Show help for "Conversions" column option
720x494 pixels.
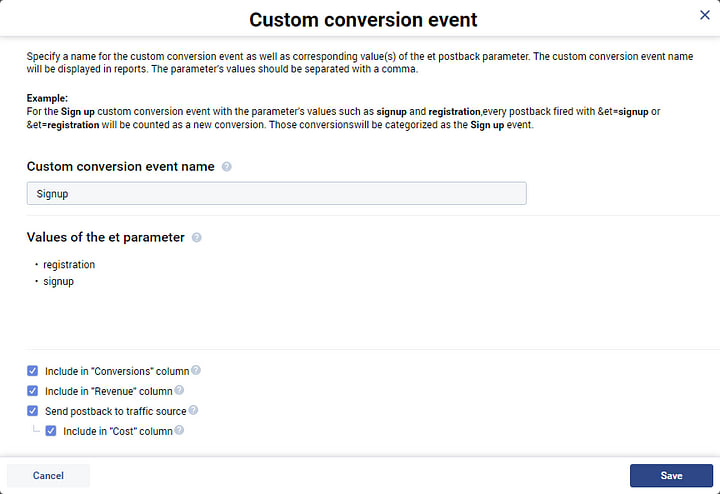pyautogui.click(x=196, y=371)
